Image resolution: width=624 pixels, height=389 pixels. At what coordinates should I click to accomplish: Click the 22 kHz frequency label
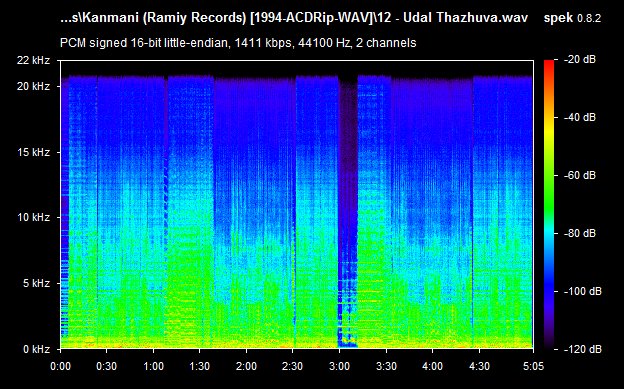[33, 61]
